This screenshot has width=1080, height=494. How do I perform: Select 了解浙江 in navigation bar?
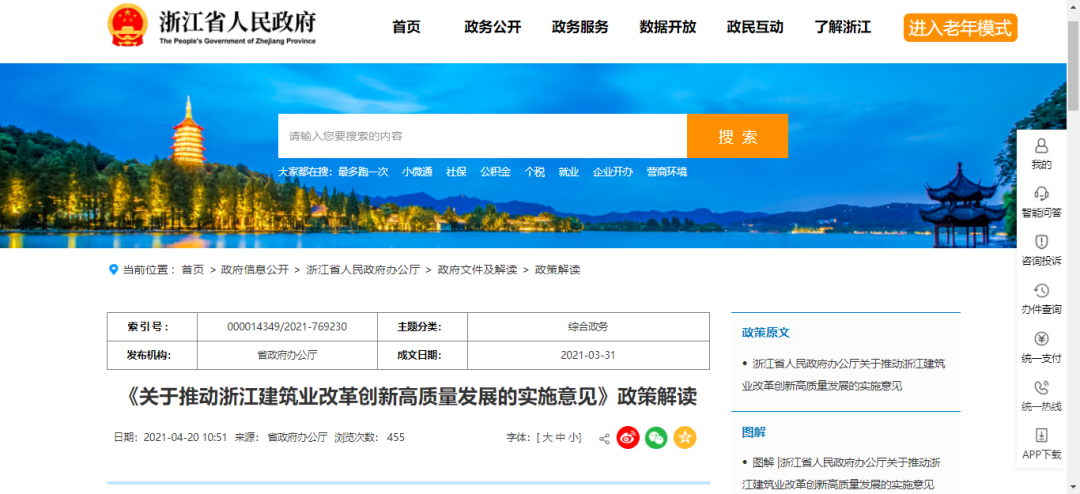[842, 27]
